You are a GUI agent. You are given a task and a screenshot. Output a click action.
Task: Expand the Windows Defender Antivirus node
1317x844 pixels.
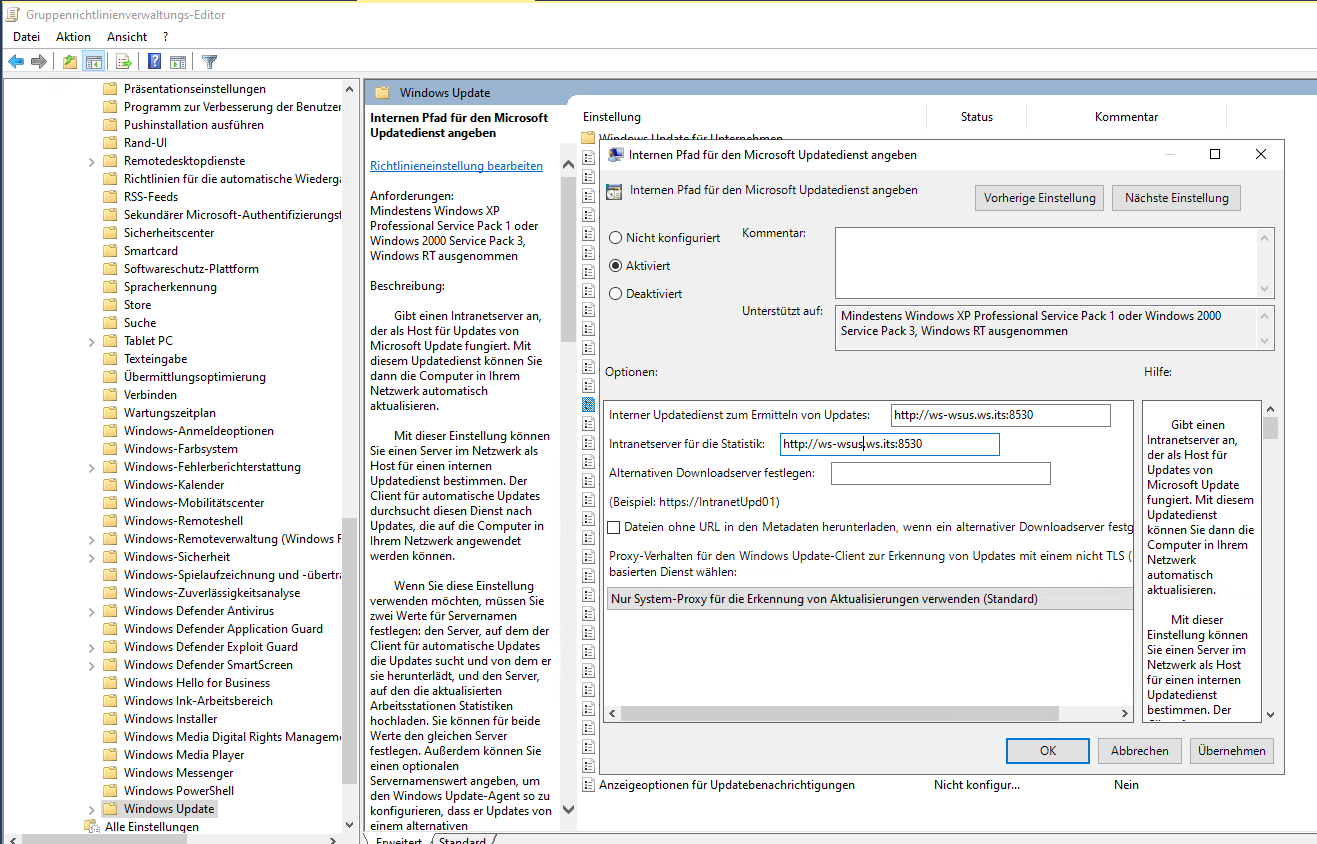92,611
